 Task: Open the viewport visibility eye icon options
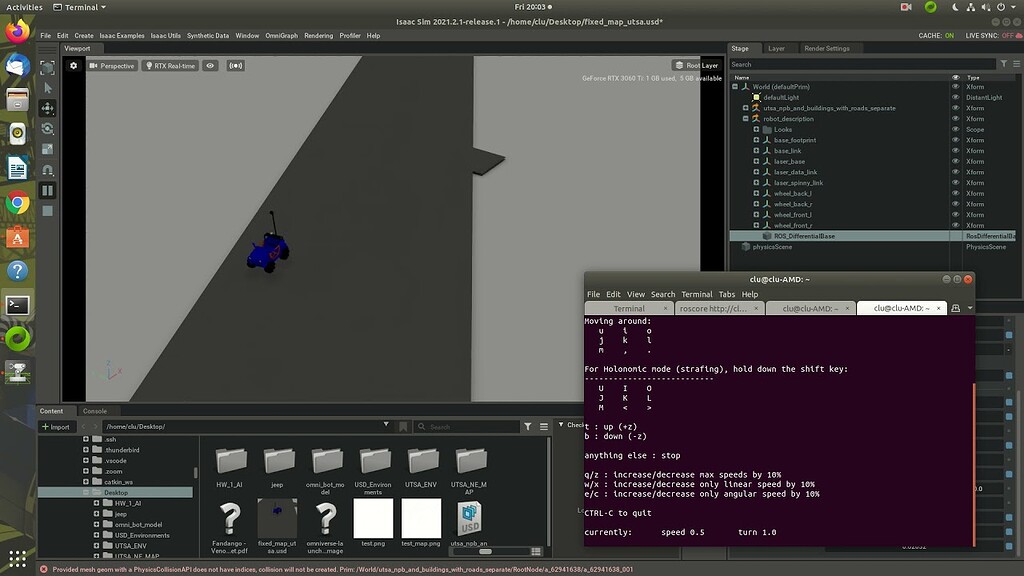tap(210, 65)
